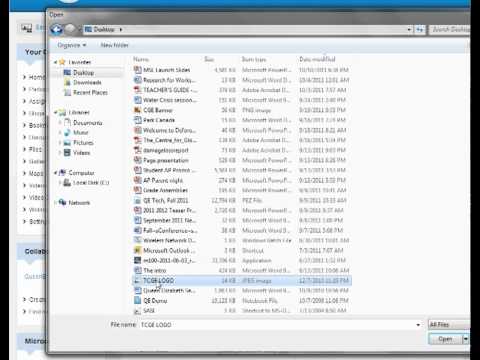Open the split arrow beside Open button
The image size is (480, 360).
(x=466, y=339)
